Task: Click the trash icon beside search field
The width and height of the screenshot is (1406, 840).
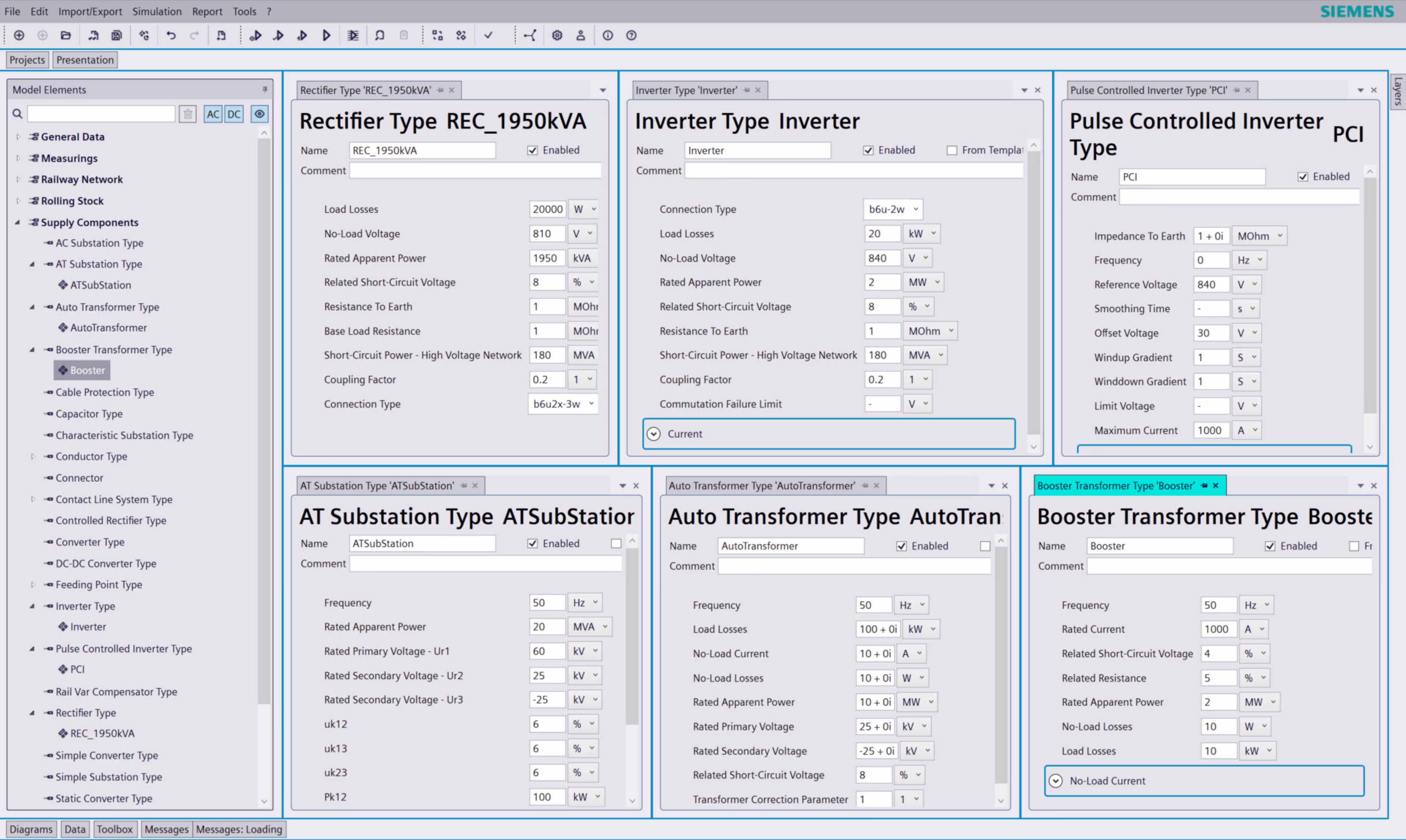Action: point(187,114)
